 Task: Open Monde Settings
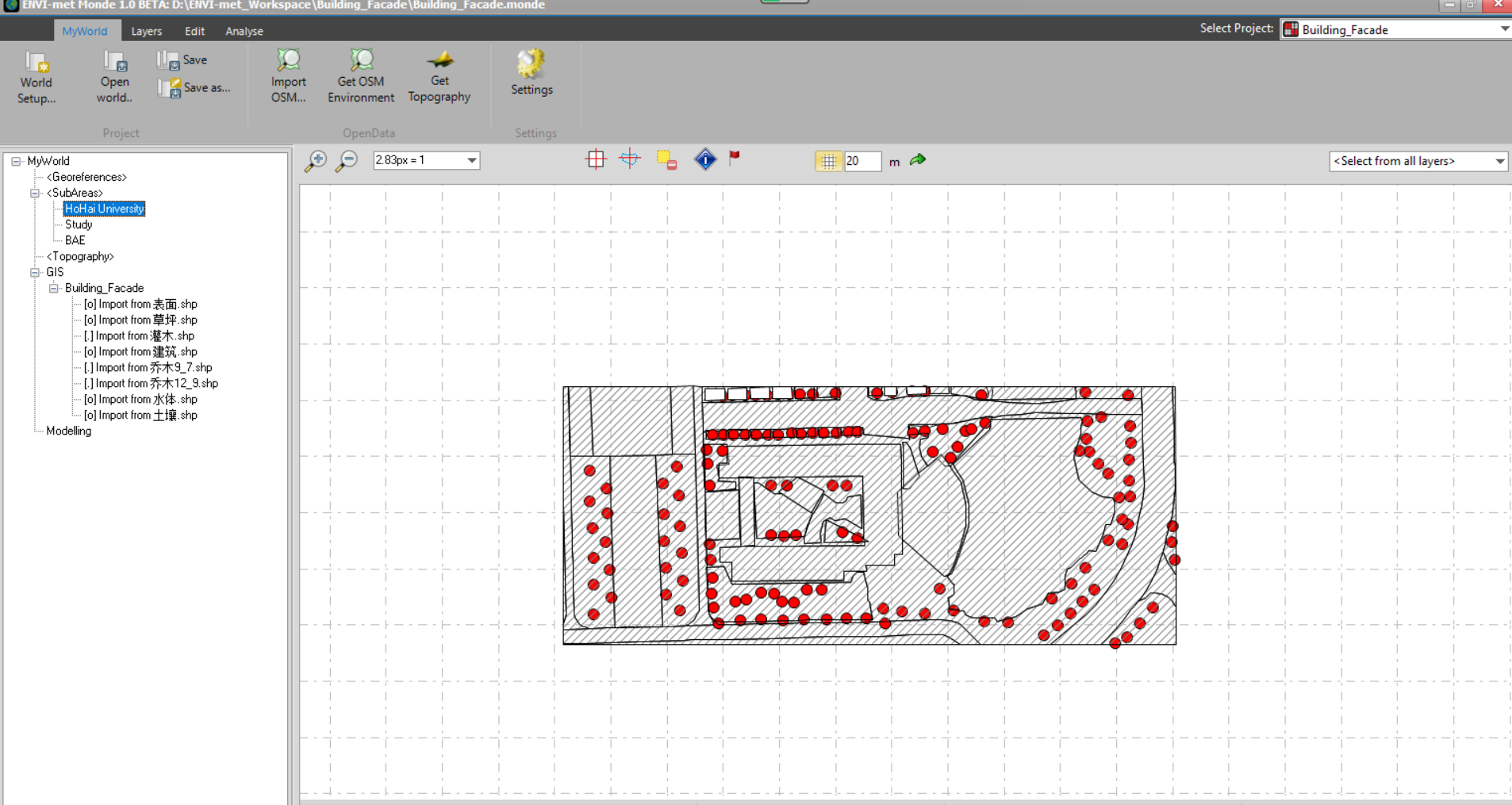530,75
